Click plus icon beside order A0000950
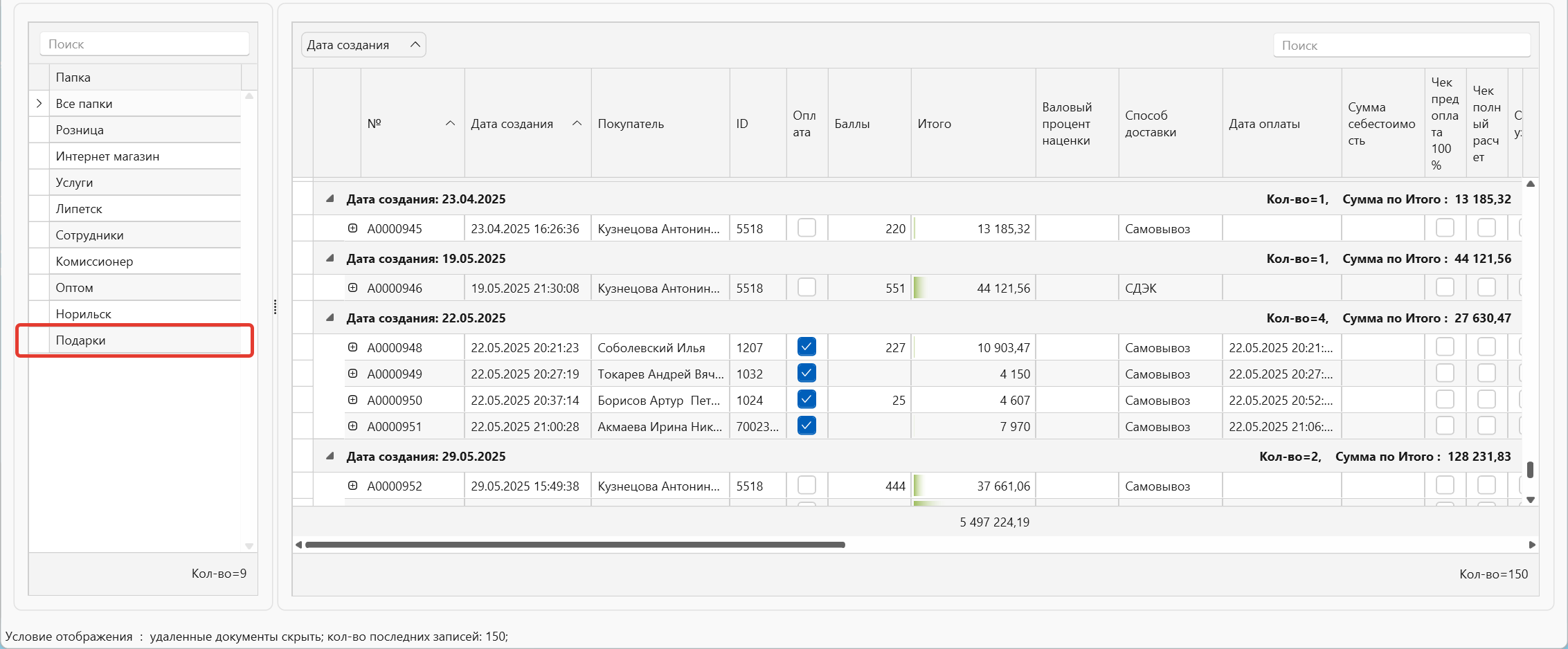 tap(352, 400)
